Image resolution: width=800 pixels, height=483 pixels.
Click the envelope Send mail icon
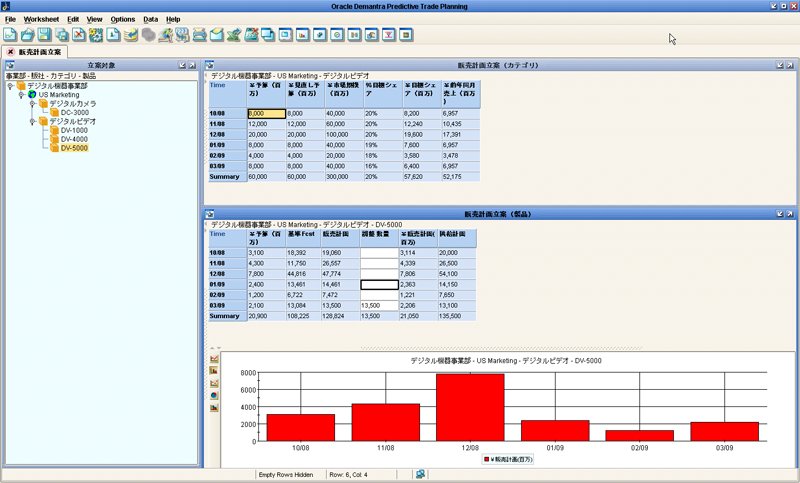(x=217, y=35)
